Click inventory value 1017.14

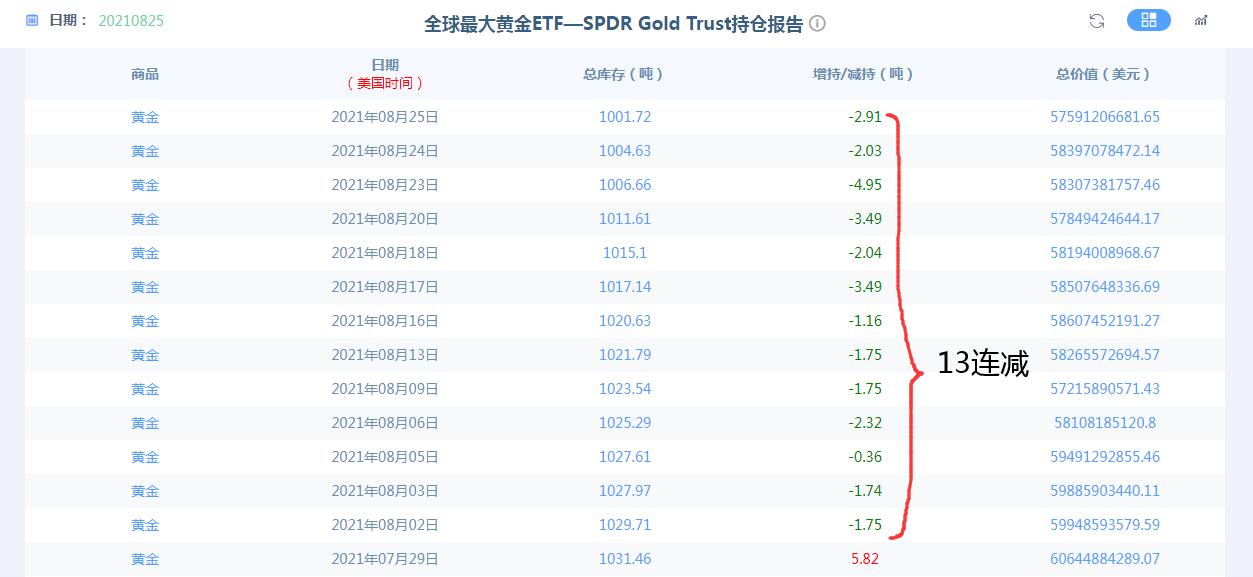tap(625, 287)
